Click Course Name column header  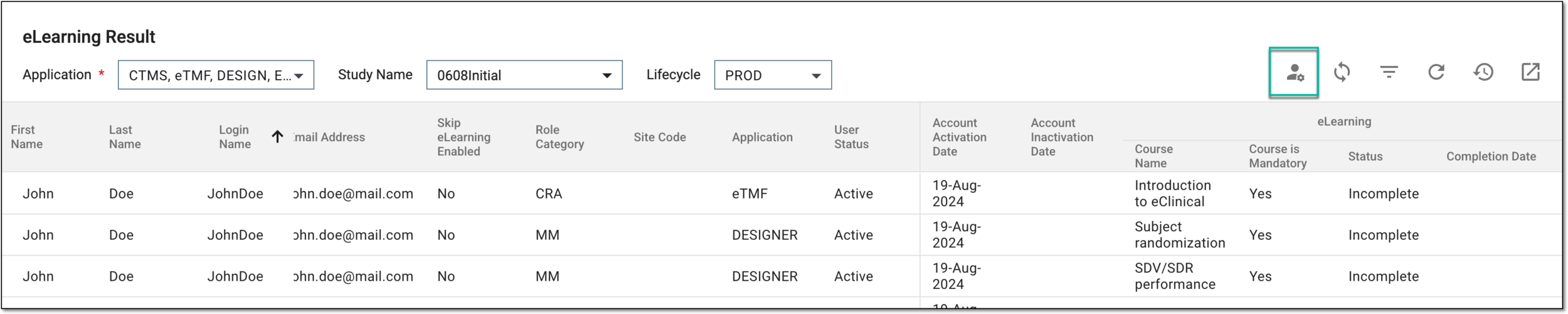1153,156
